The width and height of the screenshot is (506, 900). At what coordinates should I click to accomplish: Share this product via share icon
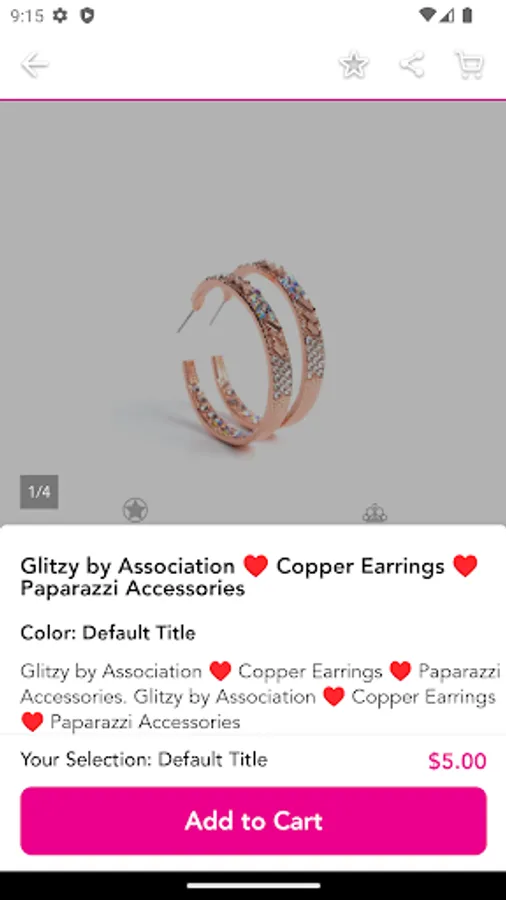pos(412,65)
